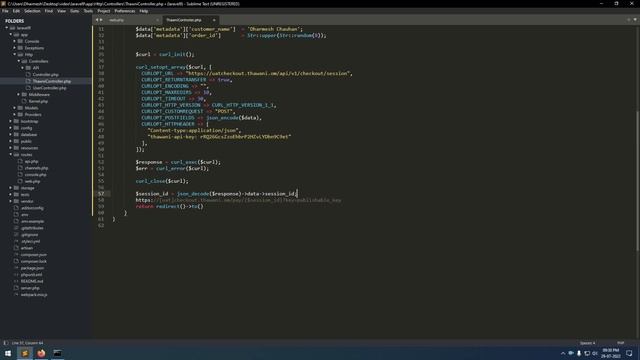Expand the config folder
This screenshot has width=640, height=360.
pos(11,128)
